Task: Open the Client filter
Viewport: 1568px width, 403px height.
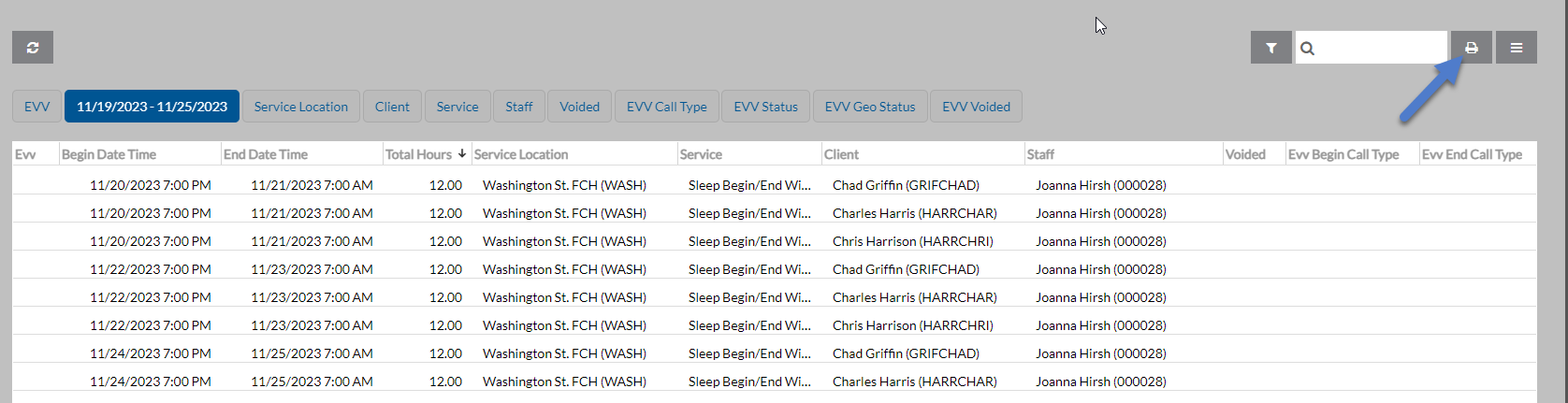Action: click(x=392, y=107)
